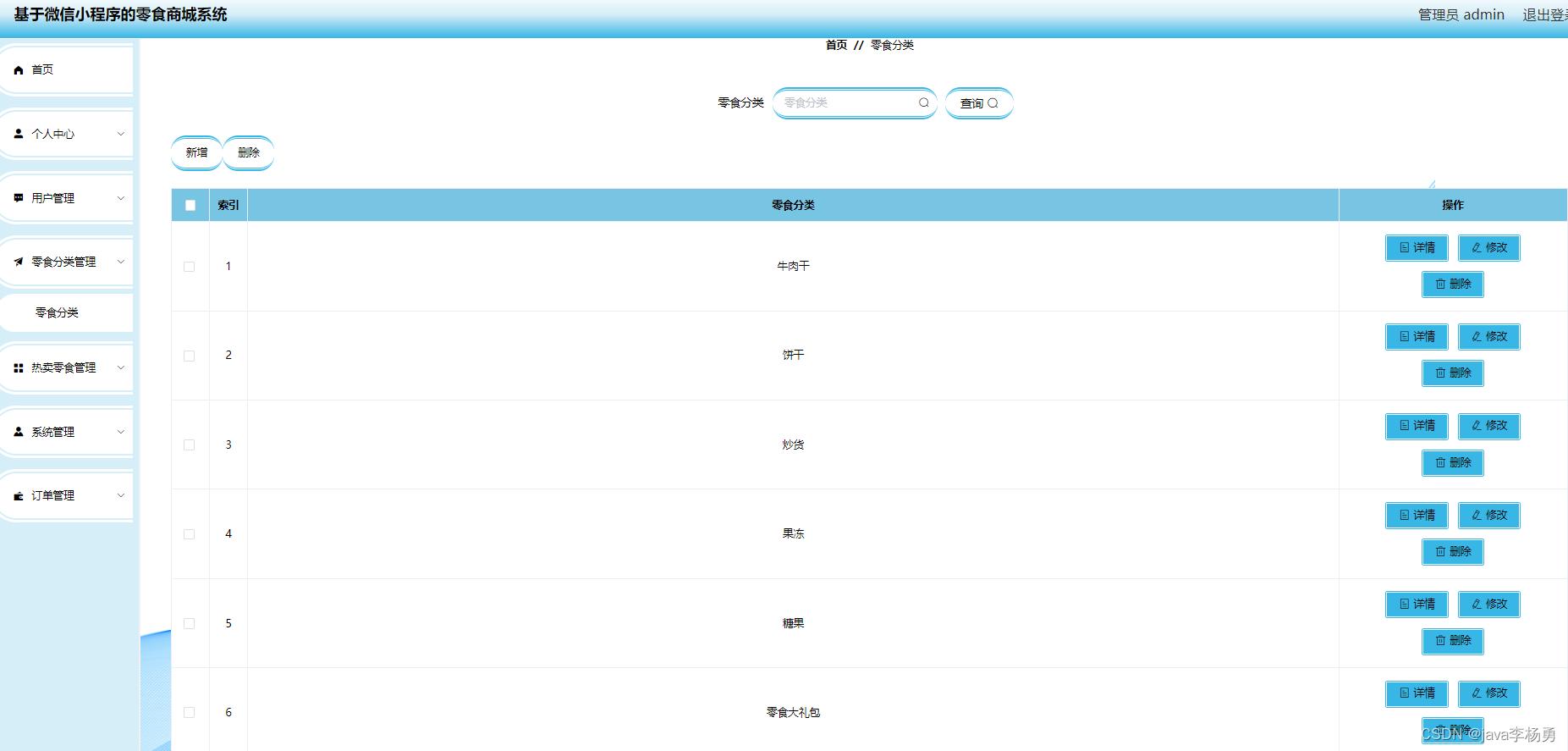
Task: Delete the 饼干 row
Action: click(x=1453, y=373)
